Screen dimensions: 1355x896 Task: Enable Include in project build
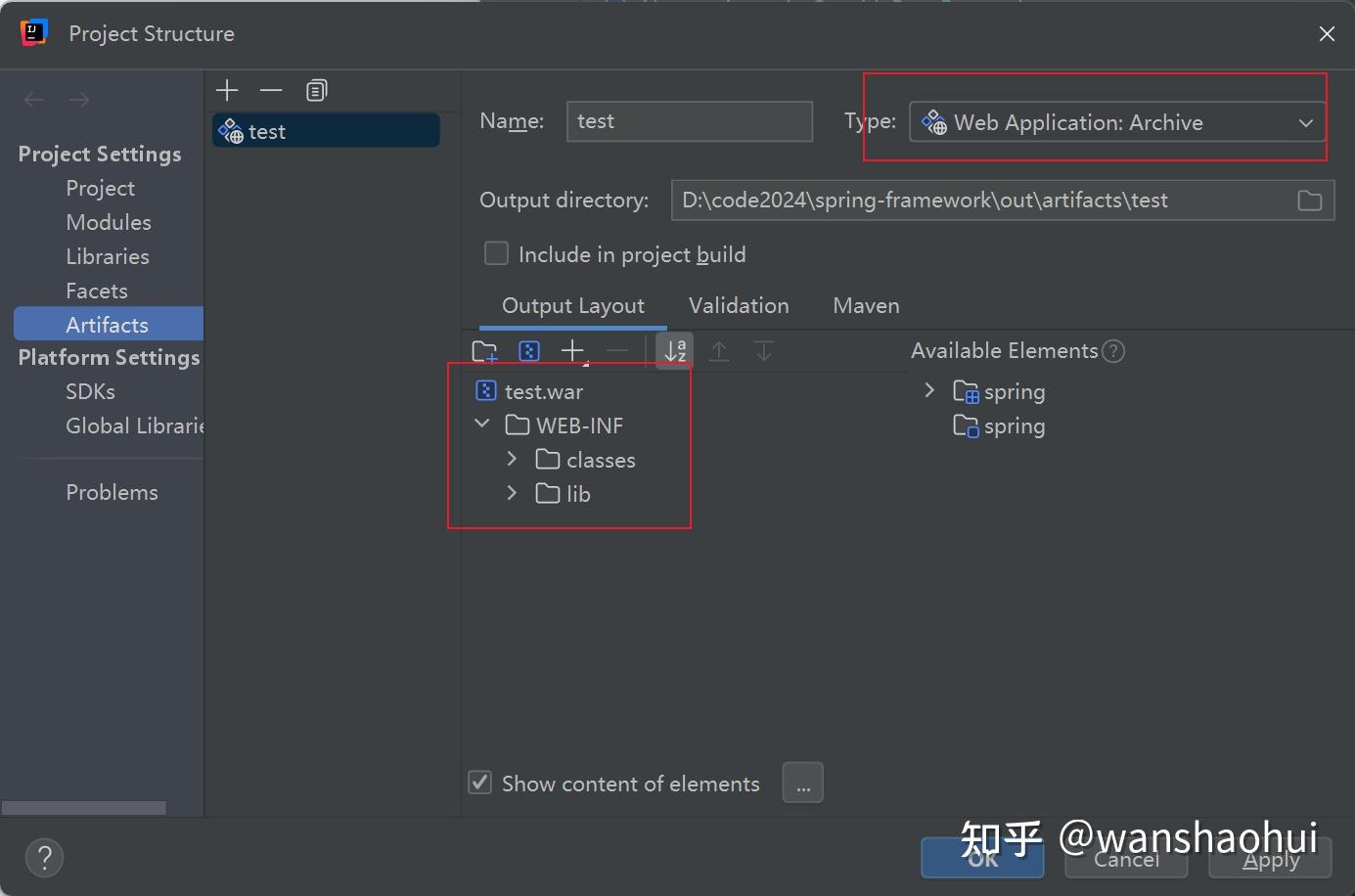click(496, 252)
